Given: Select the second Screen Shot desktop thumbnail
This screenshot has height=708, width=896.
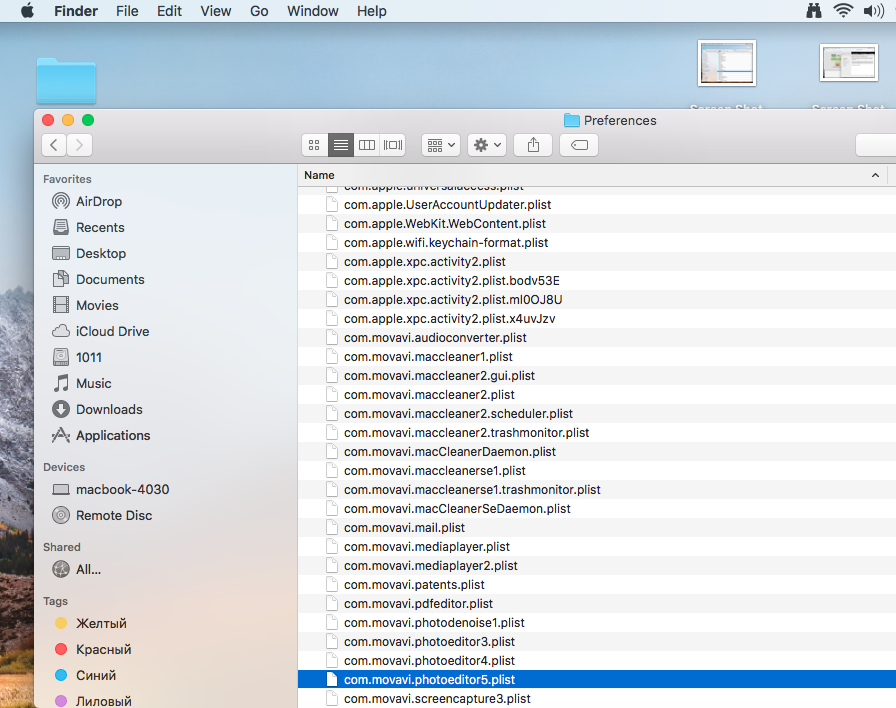Looking at the screenshot, I should (849, 63).
